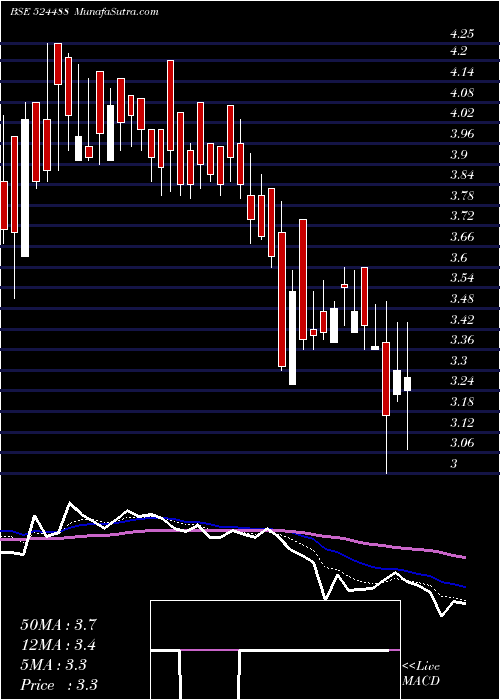Select the '5MA : 3.3' reading
The width and height of the screenshot is (500, 700).
point(53,665)
